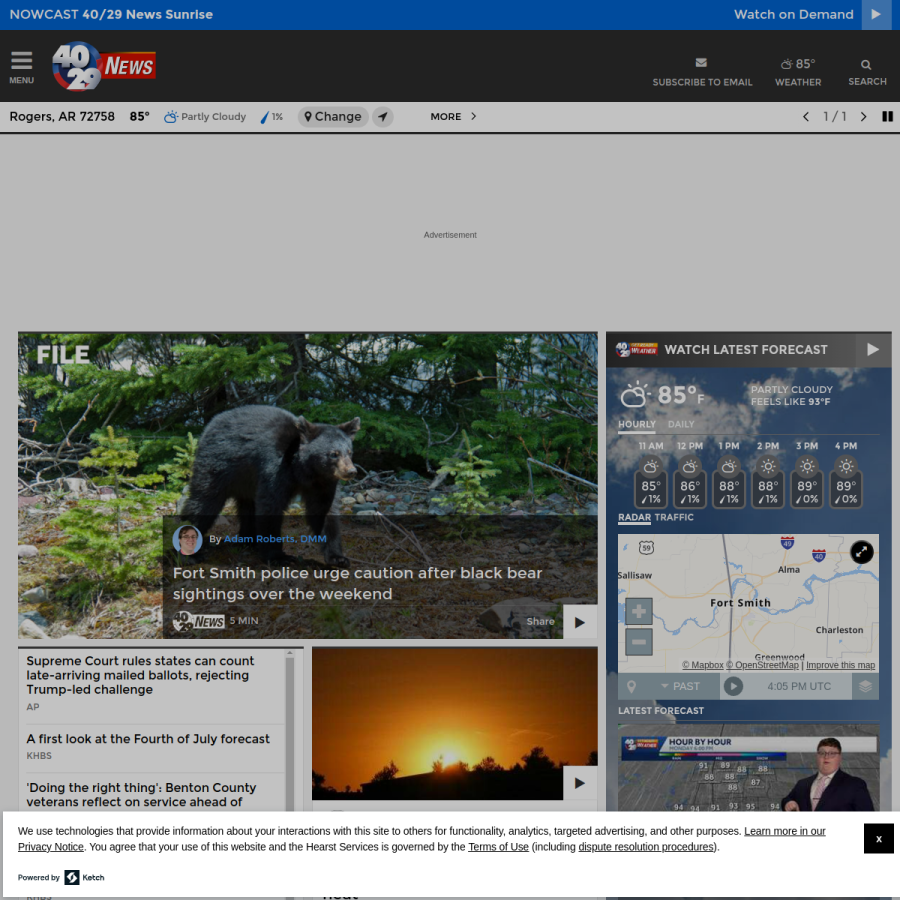Play the radar animation loop
The height and width of the screenshot is (900, 900).
[x=733, y=686]
